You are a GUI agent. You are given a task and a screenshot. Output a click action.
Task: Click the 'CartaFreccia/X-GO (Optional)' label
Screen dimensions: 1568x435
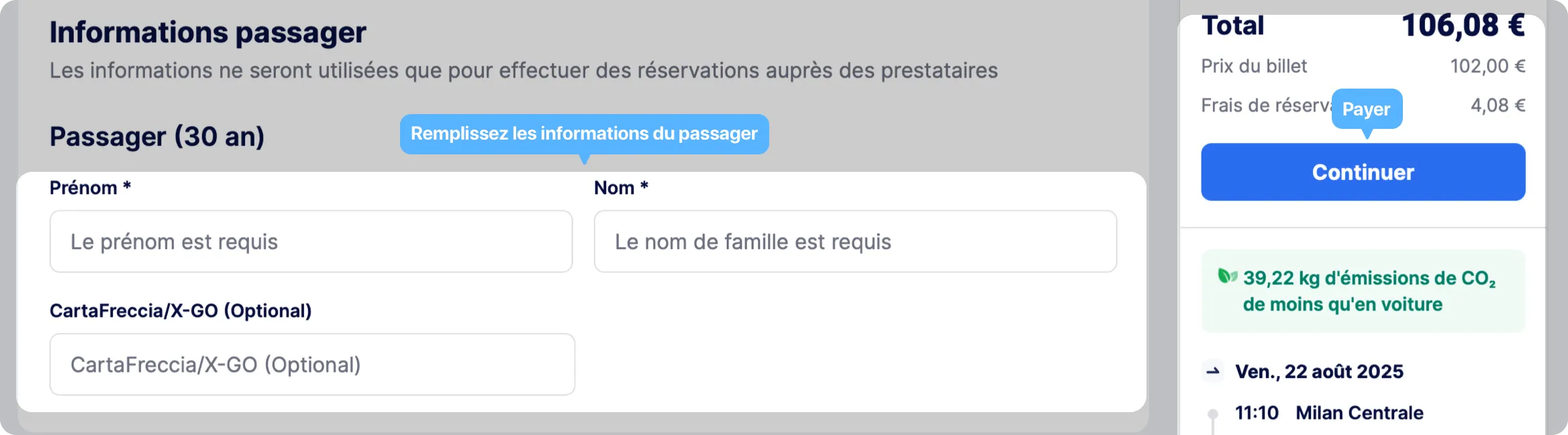tap(181, 311)
